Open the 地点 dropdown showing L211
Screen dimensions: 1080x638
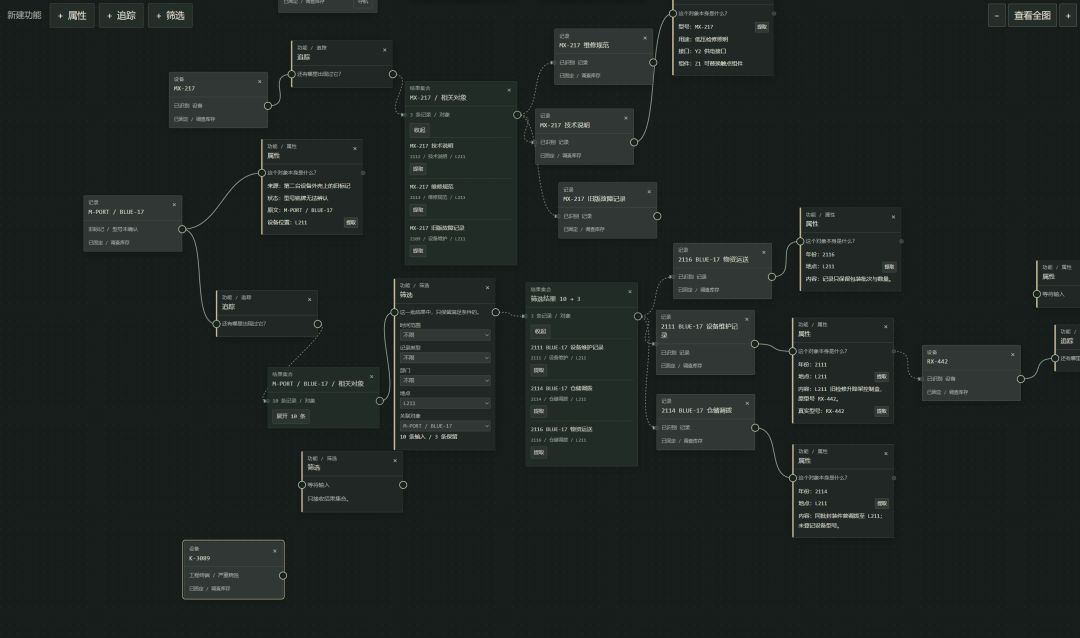point(446,403)
